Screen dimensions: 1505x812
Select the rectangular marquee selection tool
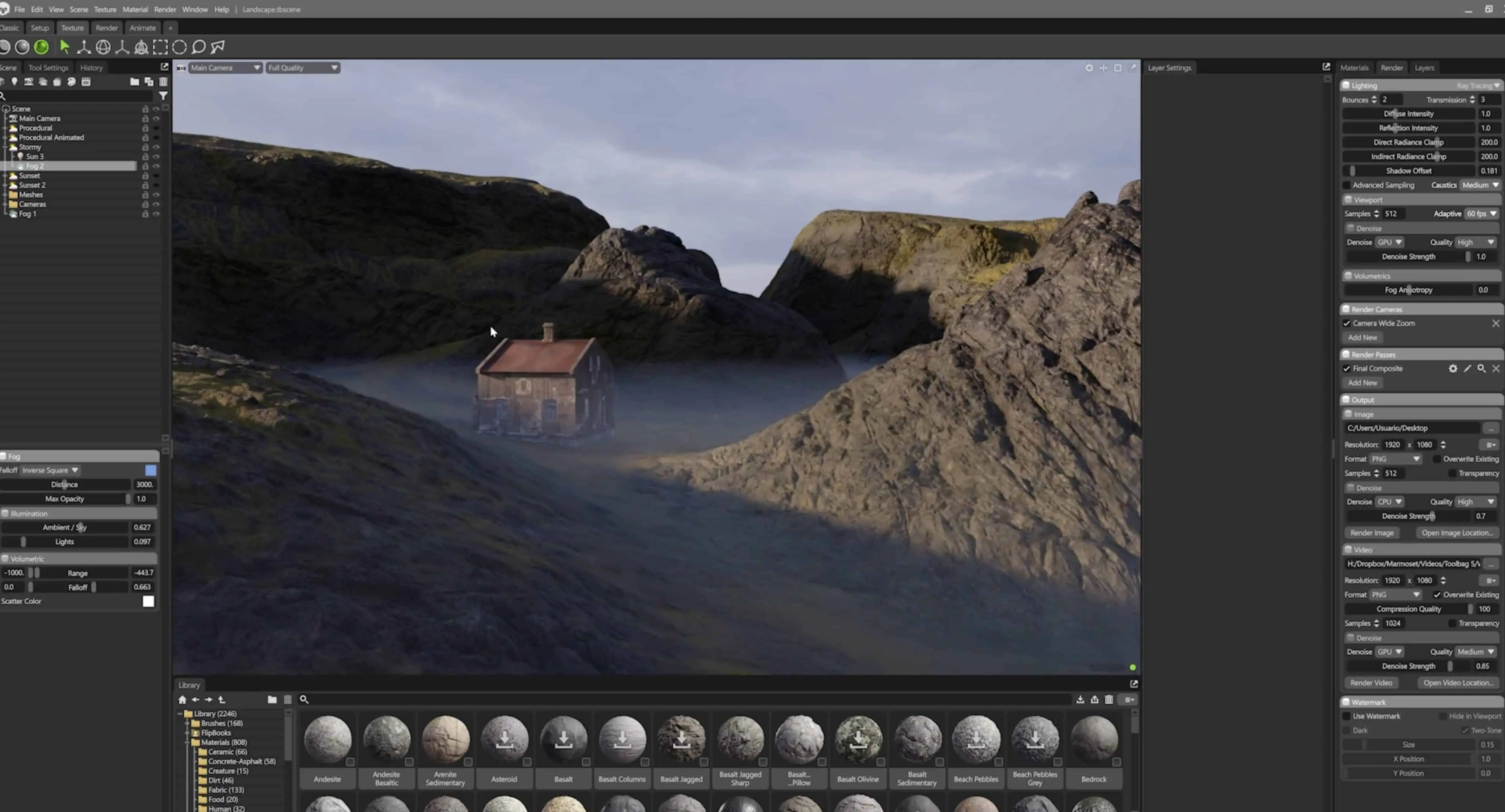[x=160, y=47]
